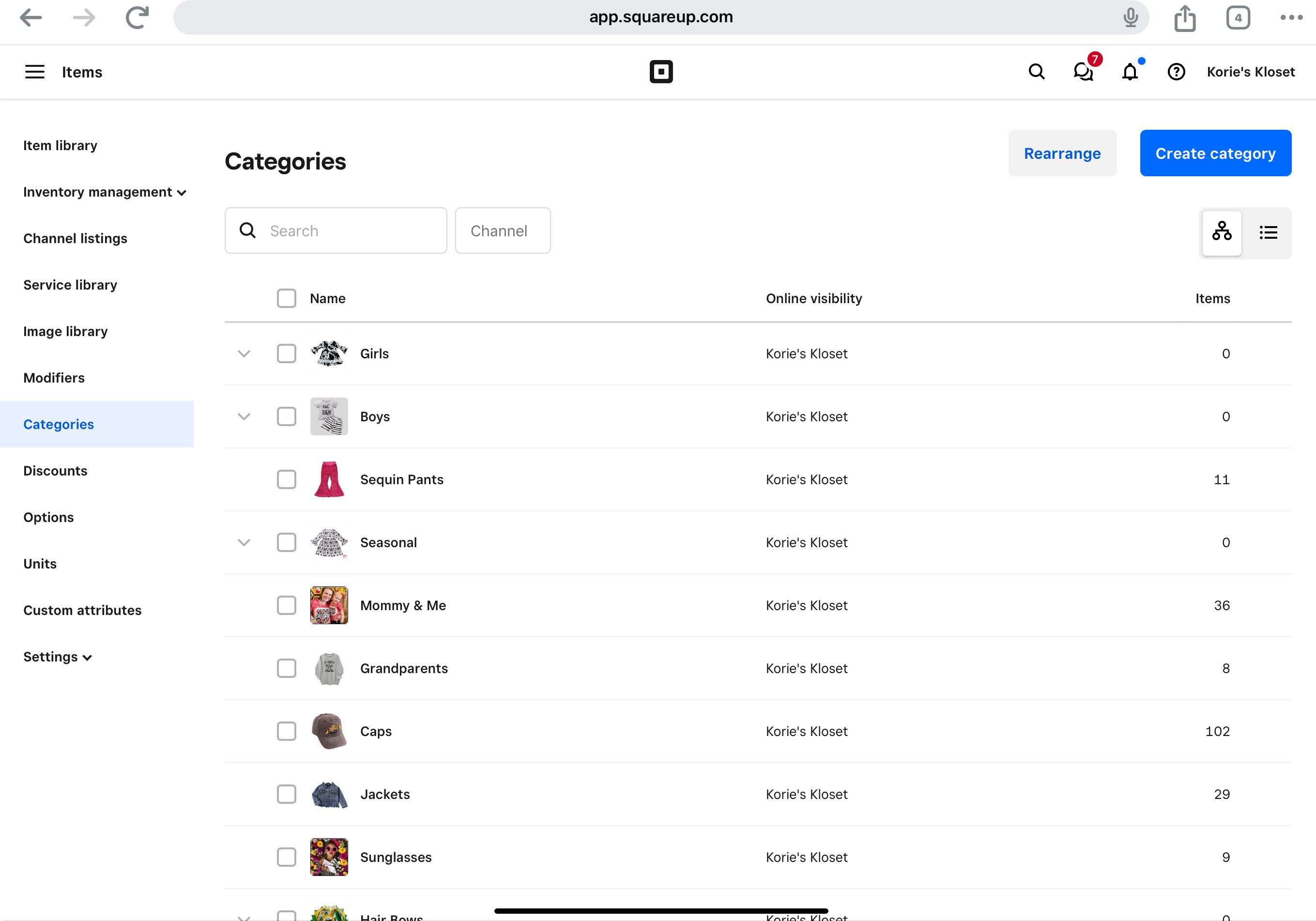Open the Caps category thumbnail
The height and width of the screenshot is (921, 1316).
click(329, 731)
